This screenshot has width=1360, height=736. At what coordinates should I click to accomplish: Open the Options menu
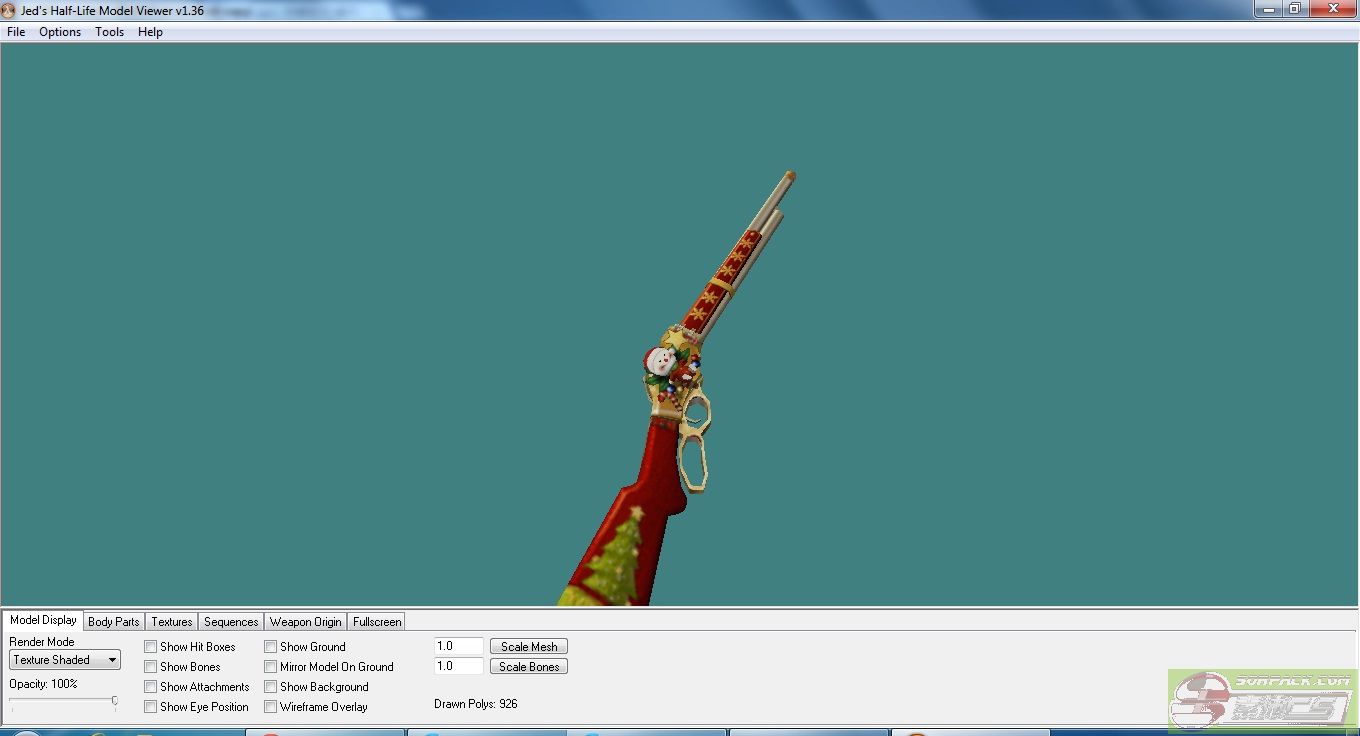(60, 32)
